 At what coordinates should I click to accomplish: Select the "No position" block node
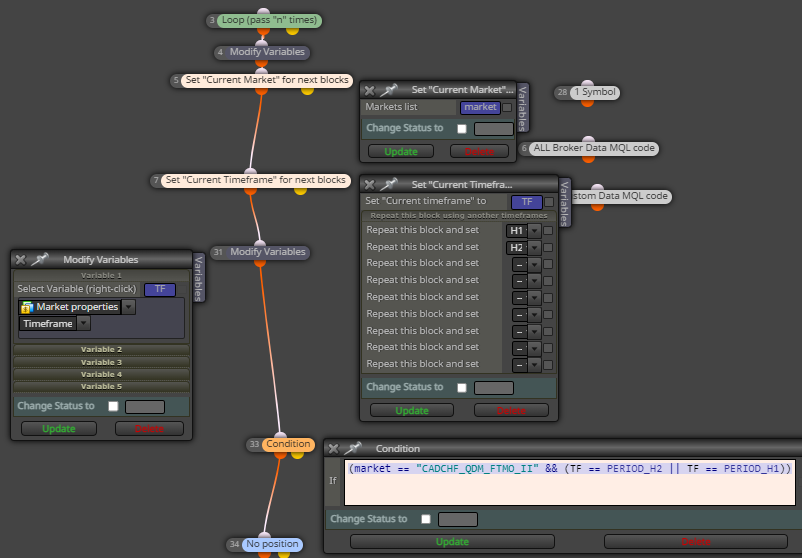pos(273,544)
